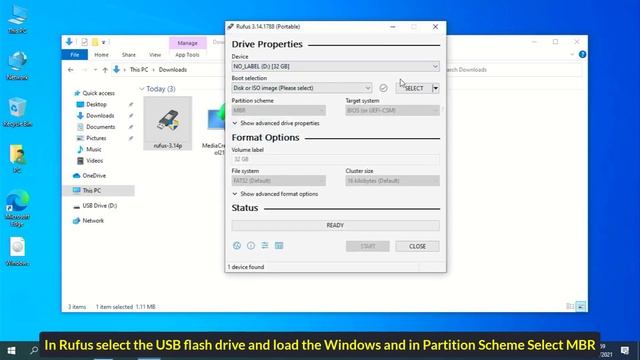The image size is (640, 360).
Task: Open the App Tools ribbon tab
Action: click(187, 55)
